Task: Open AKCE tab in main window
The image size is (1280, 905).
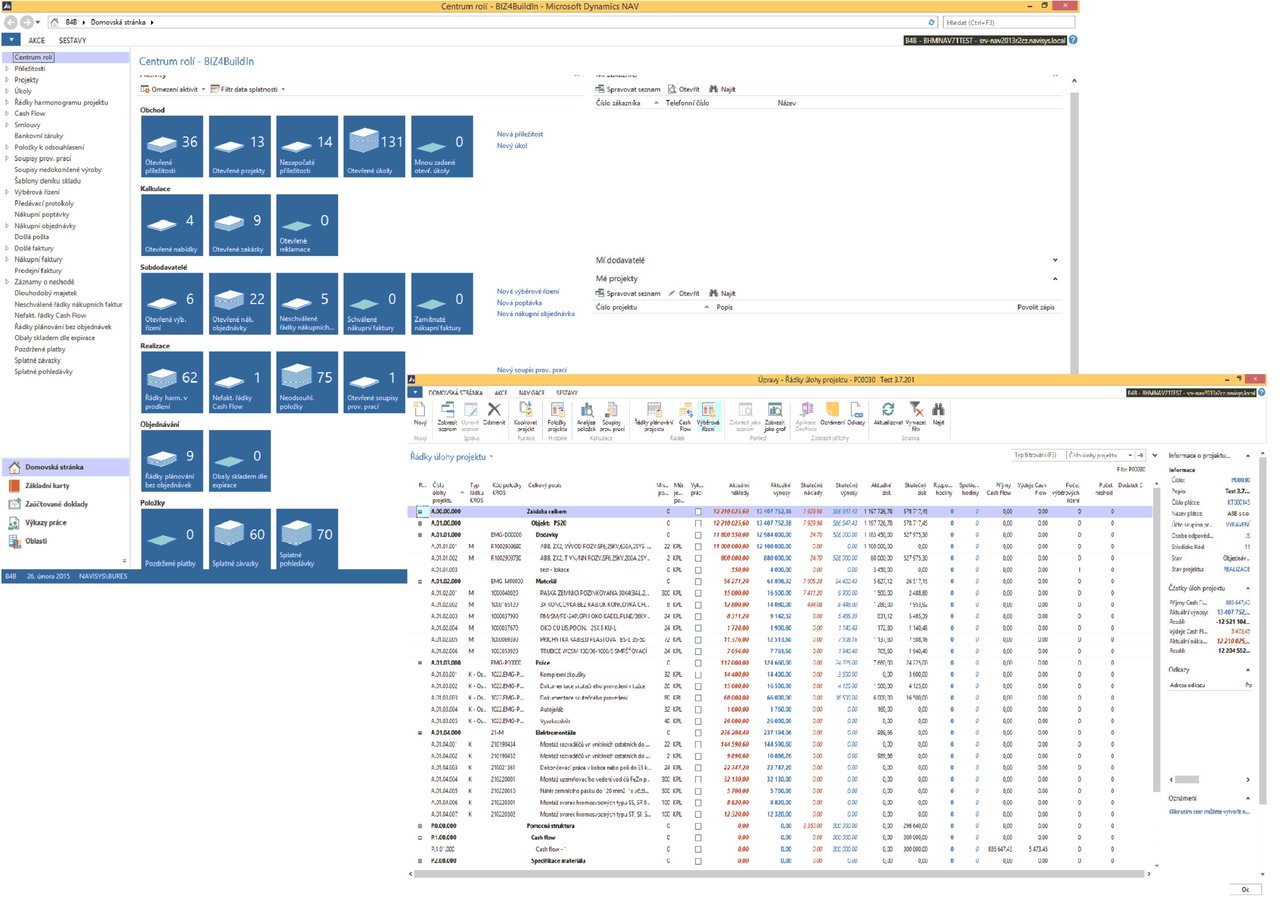Action: (36, 40)
